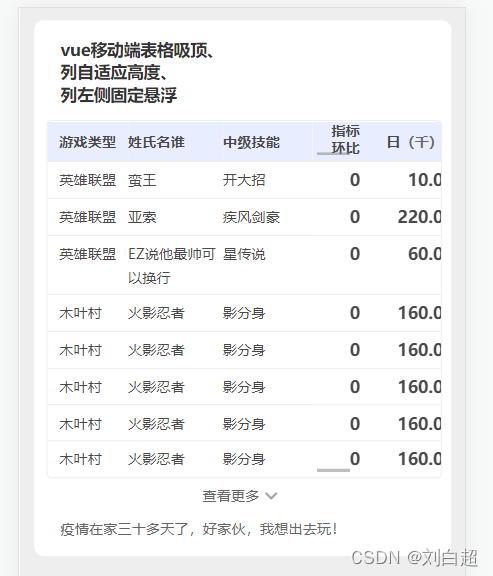Click the 开大招 skill cell
Screen dimensions: 493x576
(244, 180)
